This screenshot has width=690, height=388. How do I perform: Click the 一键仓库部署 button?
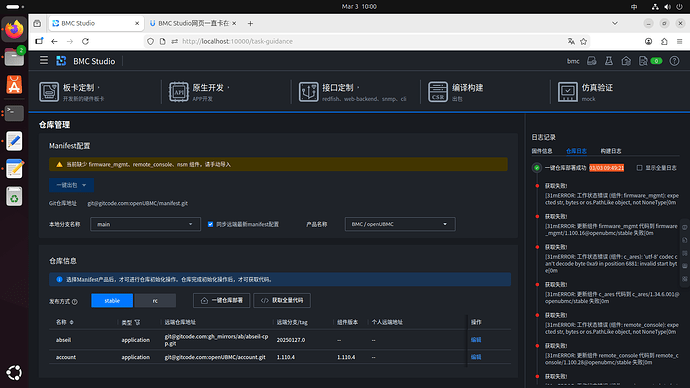221,300
